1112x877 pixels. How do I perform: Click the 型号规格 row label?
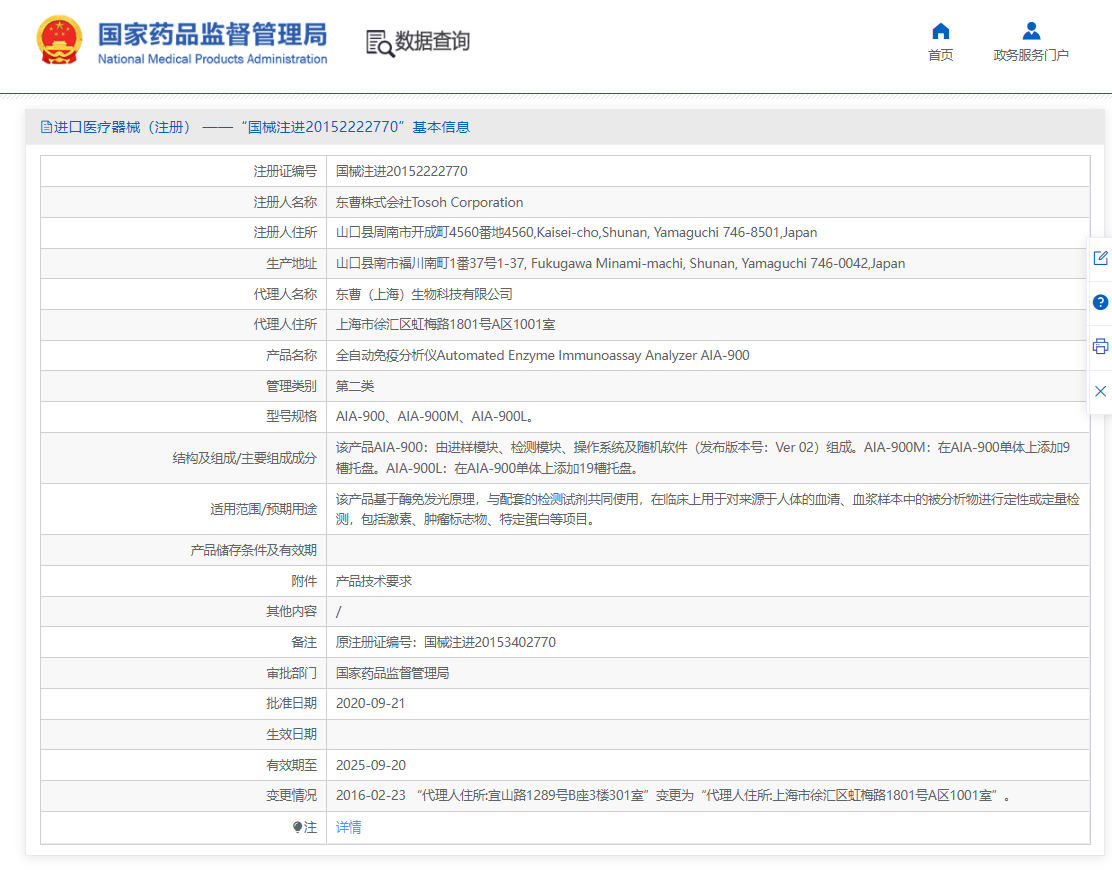(x=291, y=416)
